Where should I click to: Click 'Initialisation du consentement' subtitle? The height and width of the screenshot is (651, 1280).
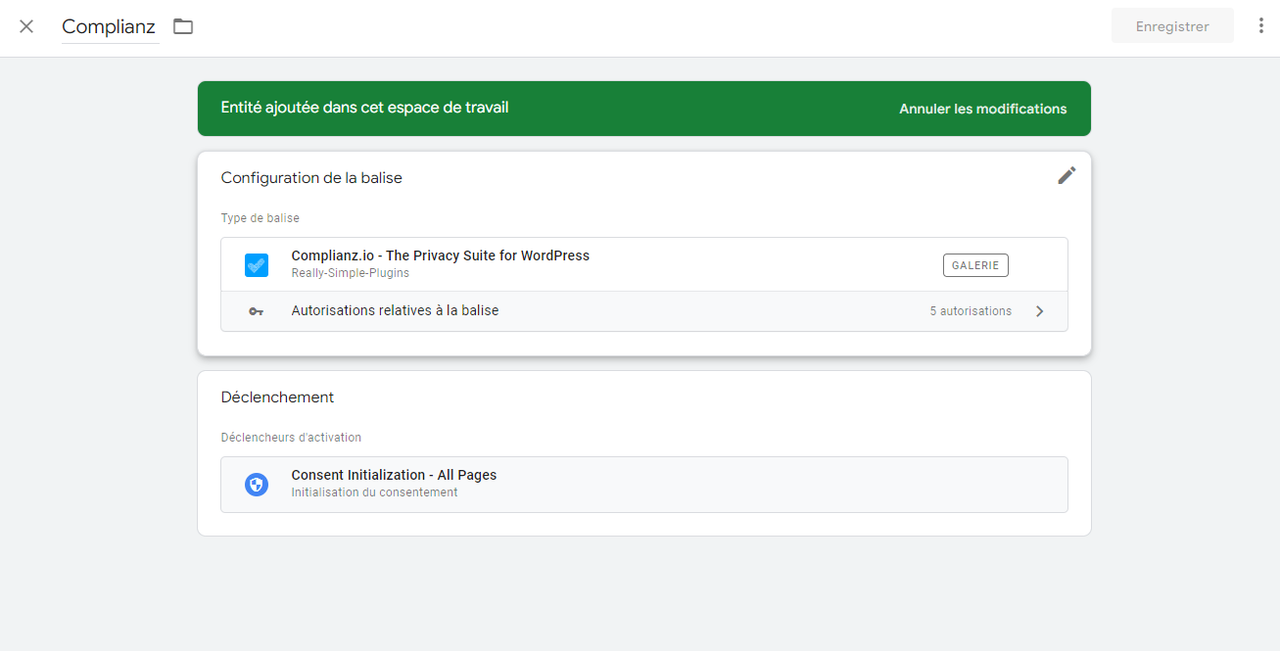point(374,492)
